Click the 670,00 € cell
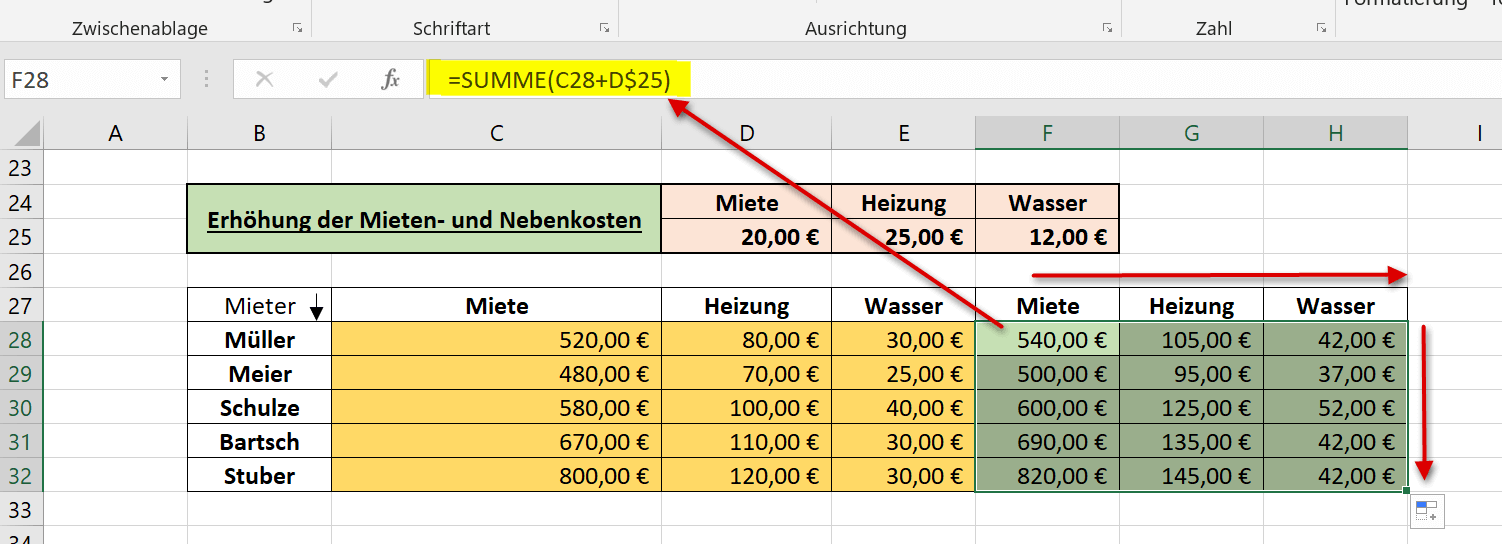This screenshot has width=1502, height=544. 496,441
